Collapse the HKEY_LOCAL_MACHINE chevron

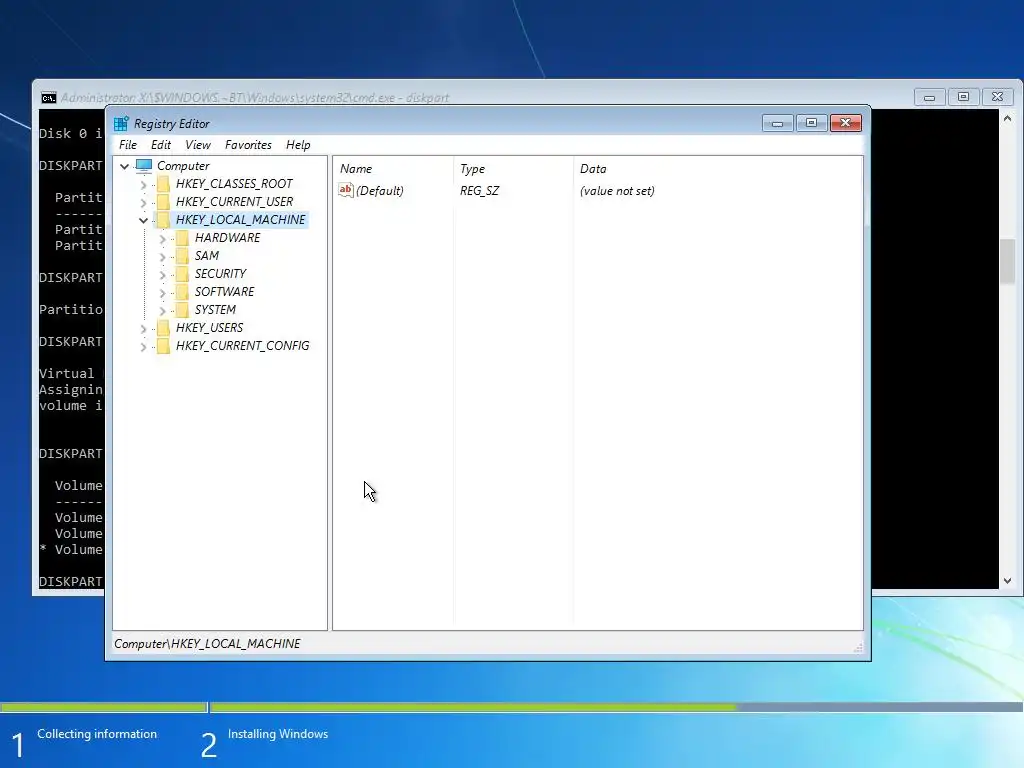coord(143,221)
